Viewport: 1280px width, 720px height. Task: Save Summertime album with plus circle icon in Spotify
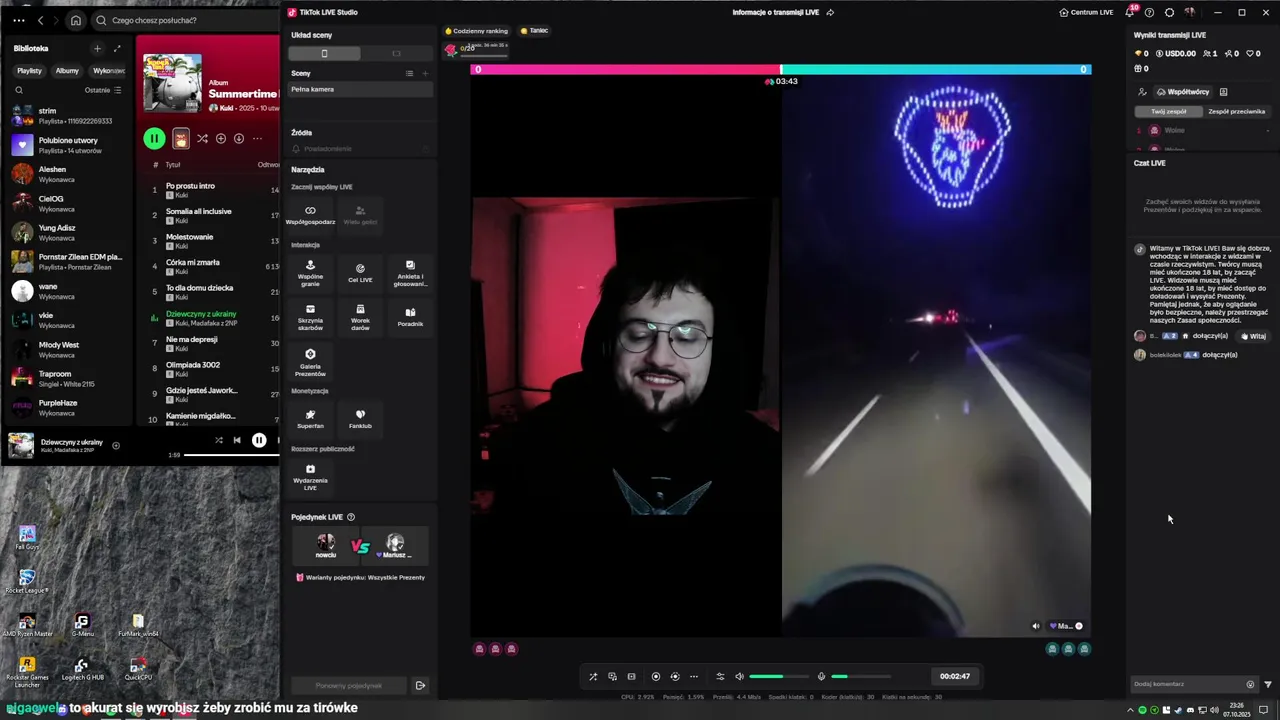point(221,138)
